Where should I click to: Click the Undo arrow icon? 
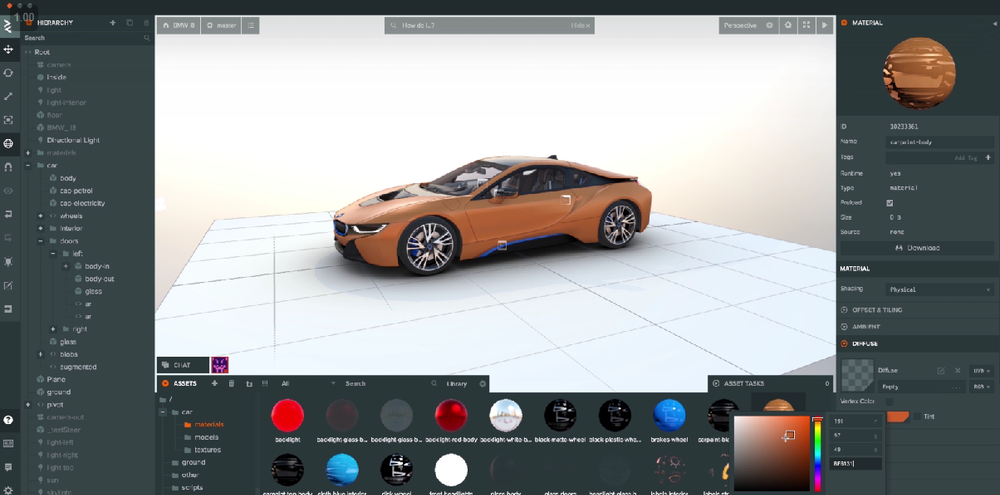pyautogui.click(x=8, y=214)
